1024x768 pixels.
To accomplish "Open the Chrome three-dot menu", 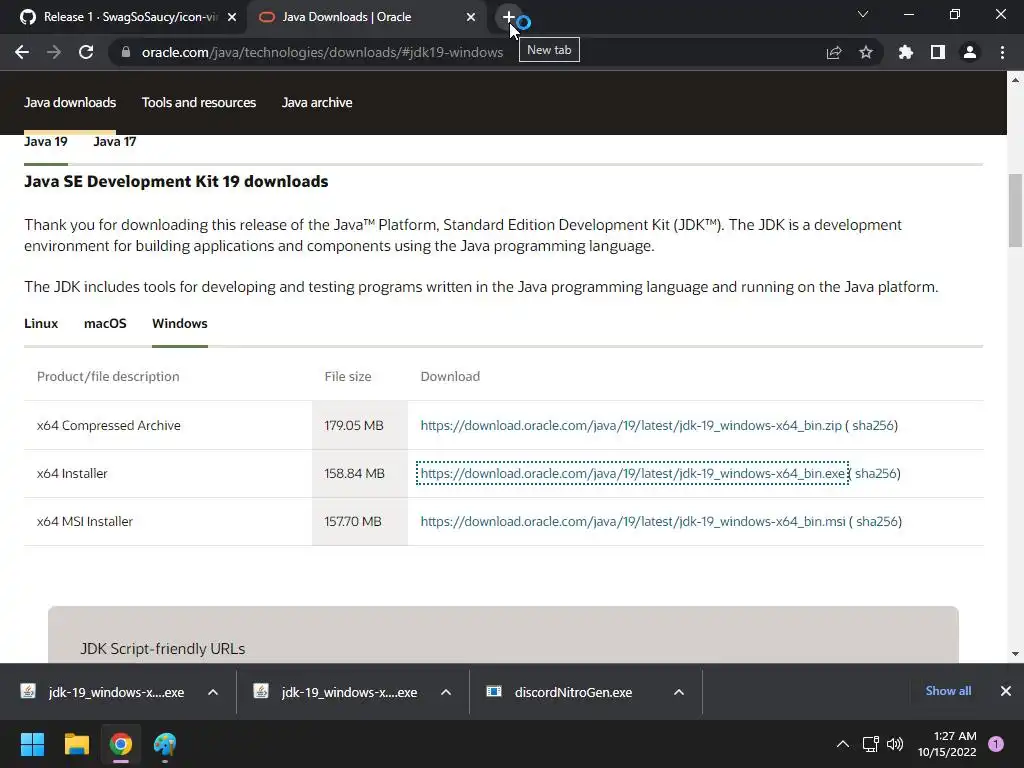I will pyautogui.click(x=1002, y=52).
